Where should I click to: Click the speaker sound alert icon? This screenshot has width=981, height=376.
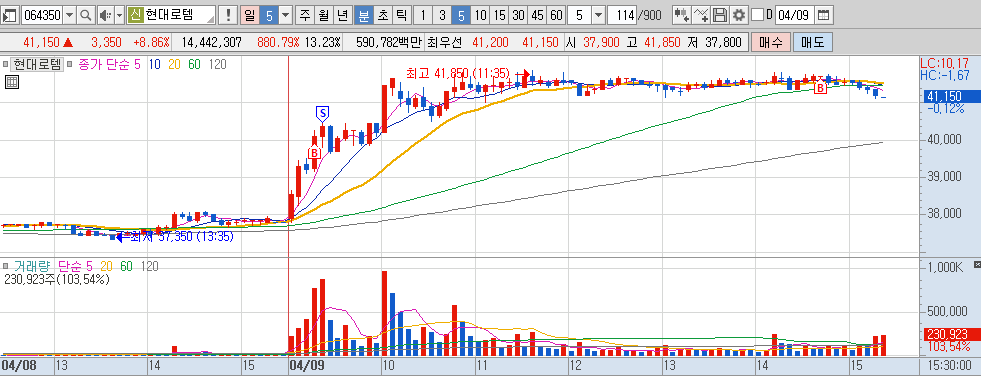pos(105,14)
